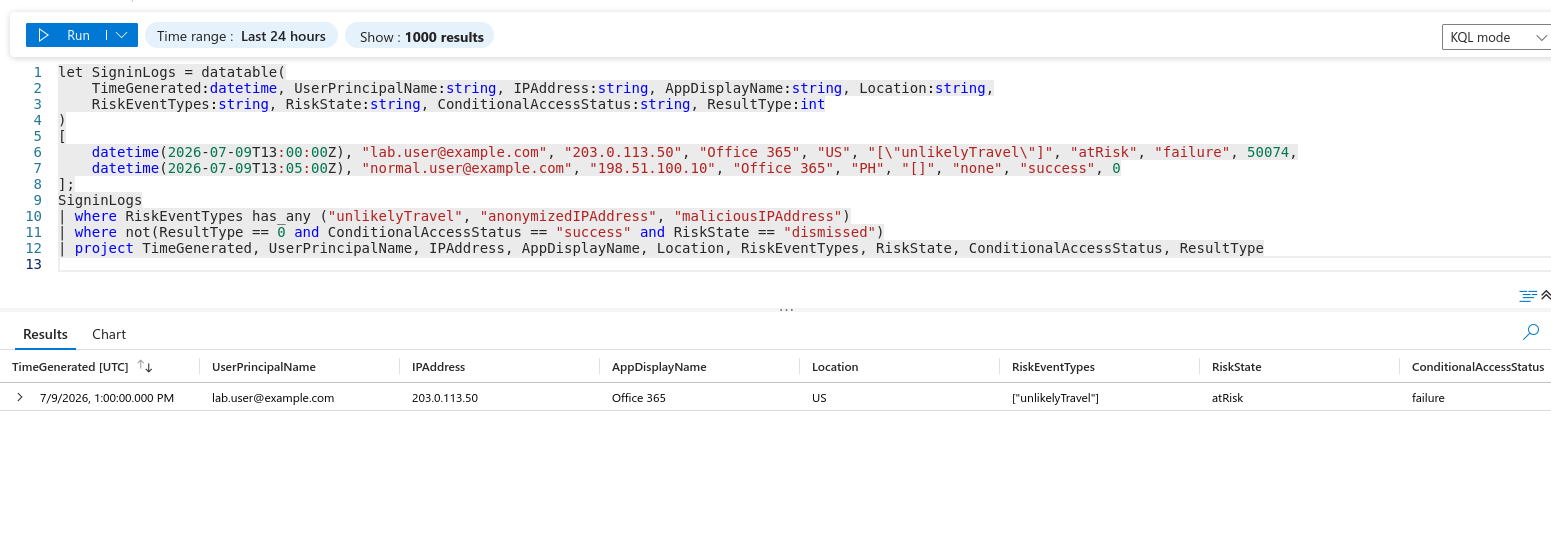Select the 203.0.113.50 cell in results grid

pos(445,397)
